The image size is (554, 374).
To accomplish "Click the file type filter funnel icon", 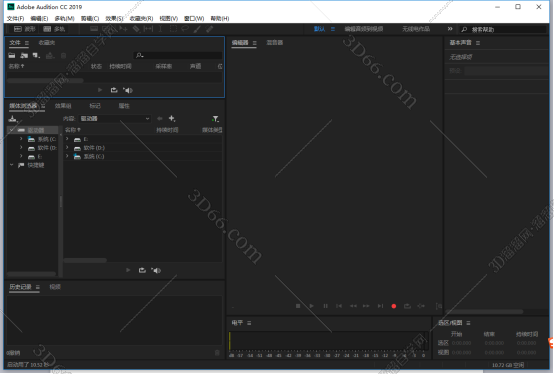I will tap(215, 119).
